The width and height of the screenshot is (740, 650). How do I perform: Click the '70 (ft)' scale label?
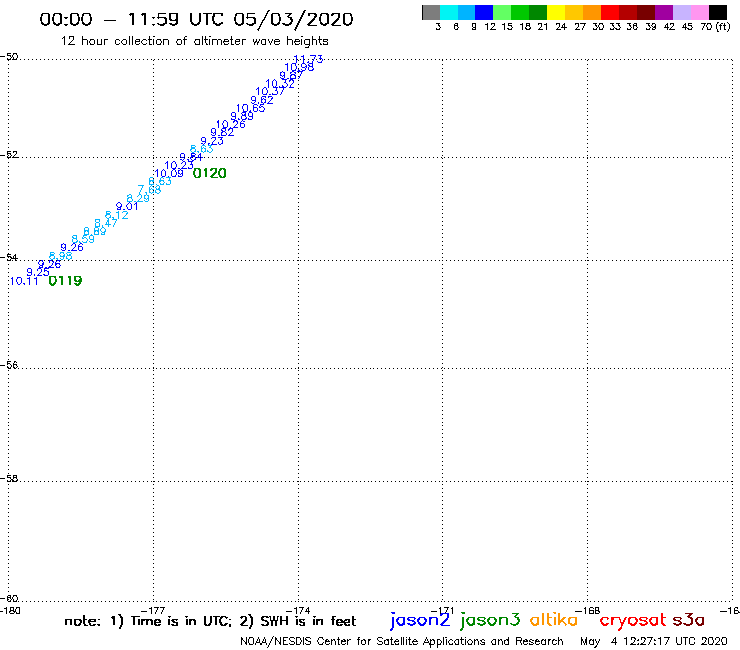[x=715, y=27]
